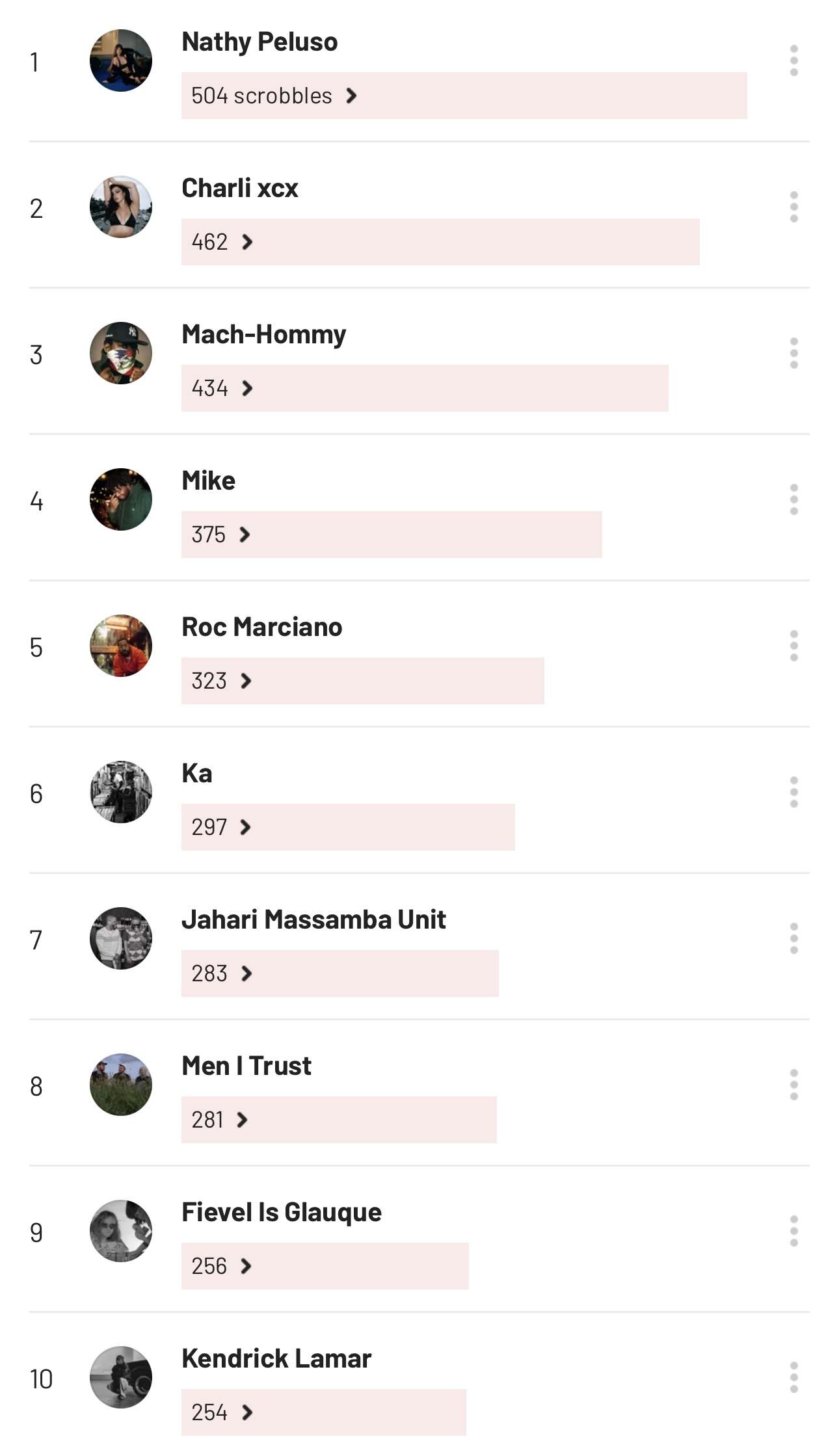This screenshot has height=1456, width=839.
Task: Open Men I Trust artist name
Action: click(x=246, y=1066)
